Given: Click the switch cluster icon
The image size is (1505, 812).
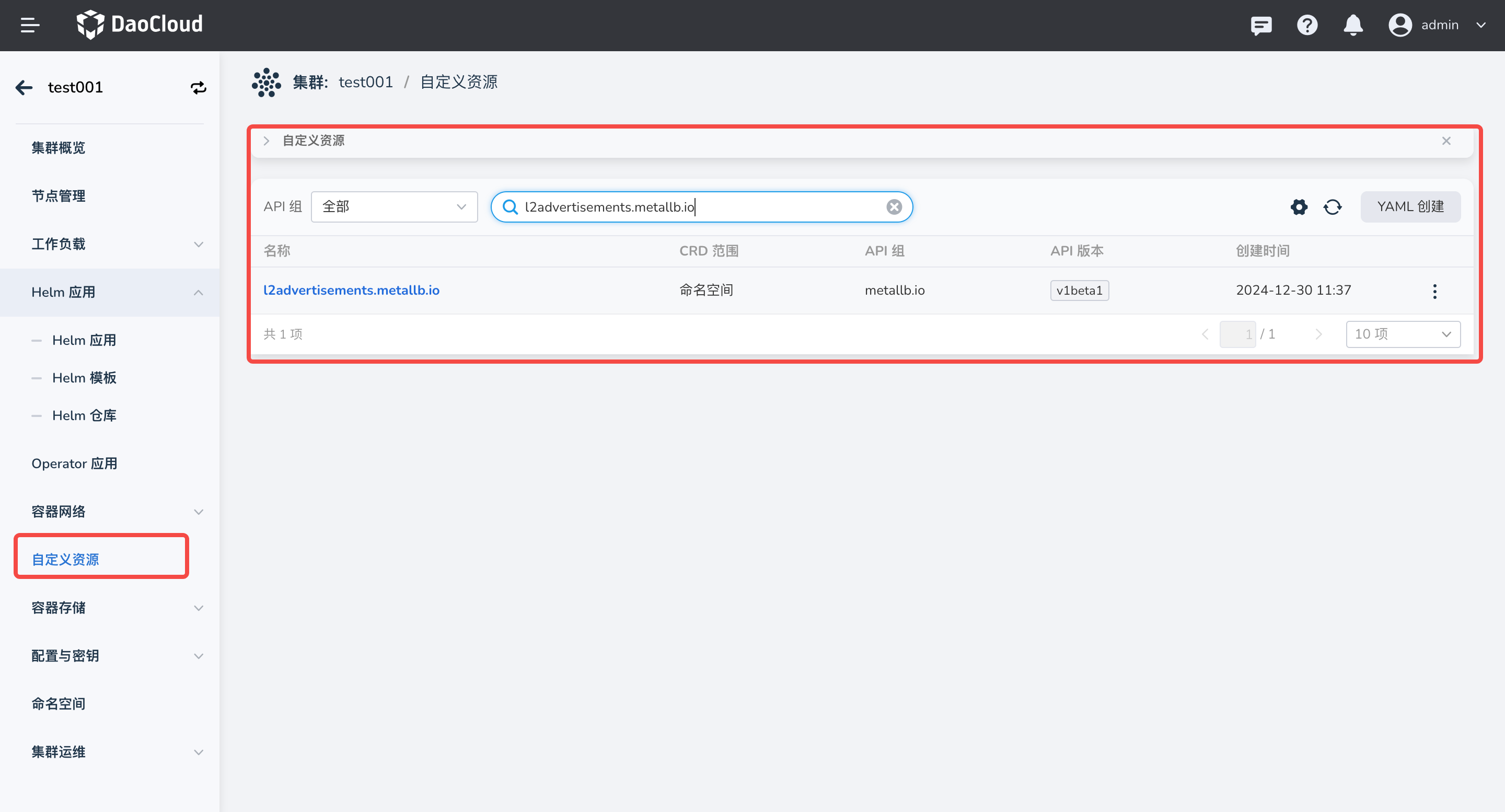Looking at the screenshot, I should tap(198, 88).
